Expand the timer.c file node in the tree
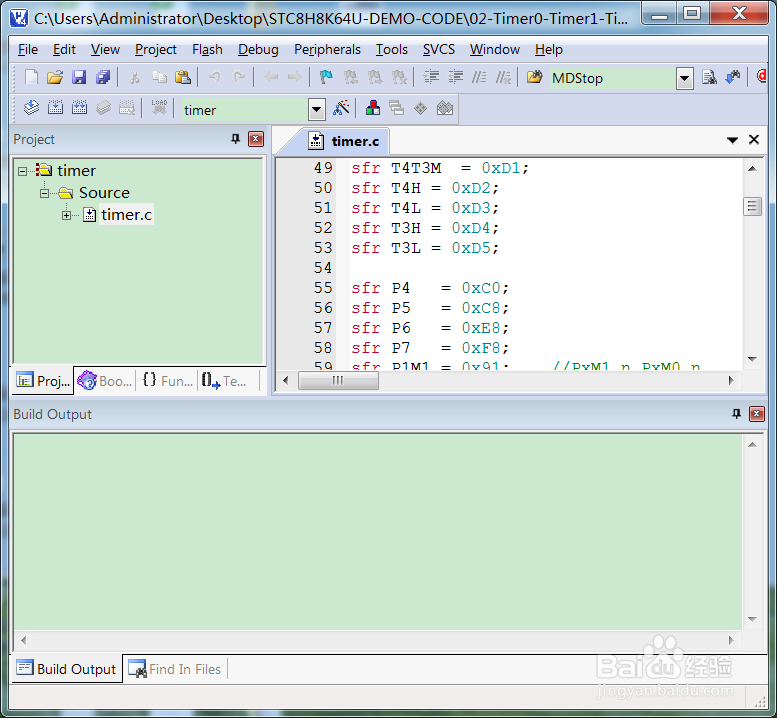This screenshot has width=777, height=718. [x=66, y=215]
